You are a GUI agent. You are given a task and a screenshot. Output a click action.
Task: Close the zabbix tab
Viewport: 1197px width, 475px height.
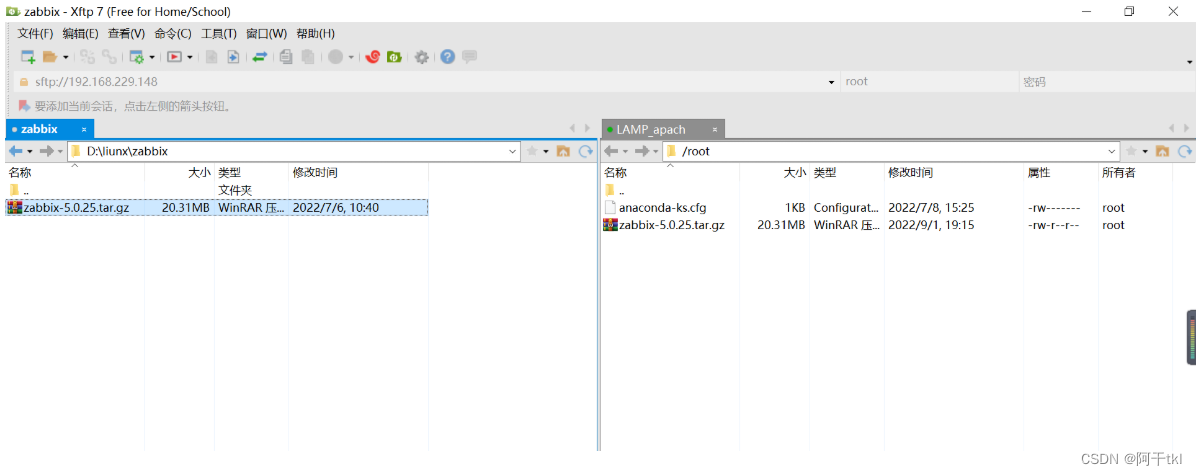click(84, 130)
